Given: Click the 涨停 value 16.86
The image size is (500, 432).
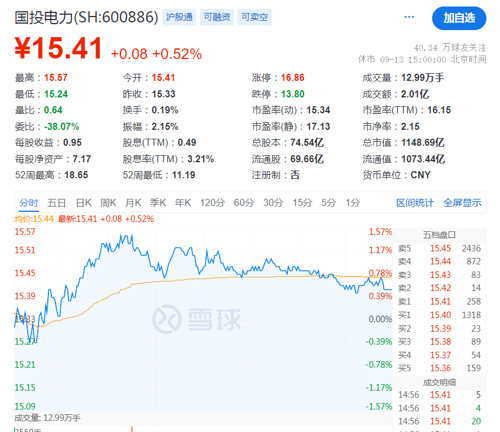Looking at the screenshot, I should coord(292,78).
